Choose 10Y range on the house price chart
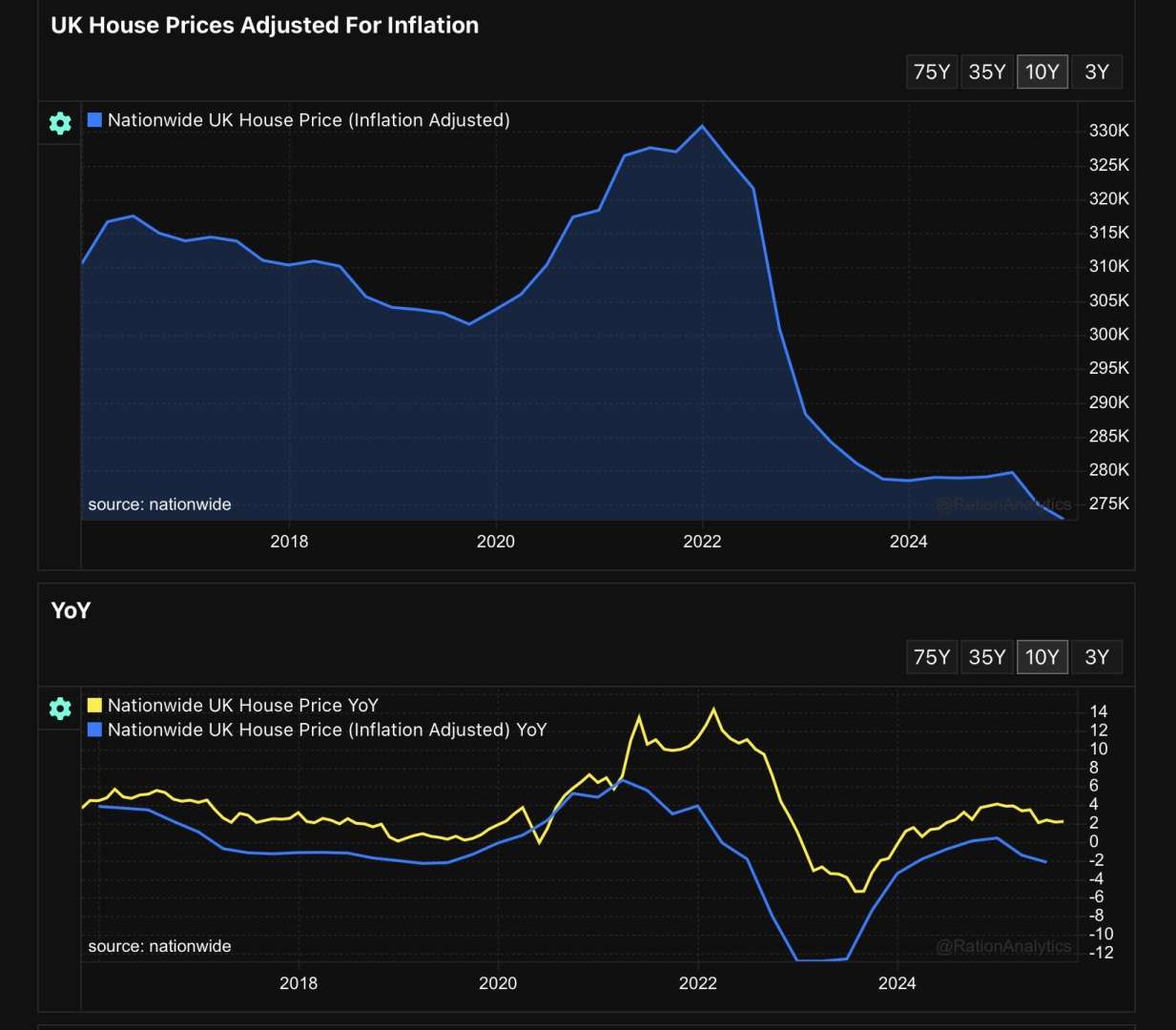The width and height of the screenshot is (1176, 1030). 1042,72
